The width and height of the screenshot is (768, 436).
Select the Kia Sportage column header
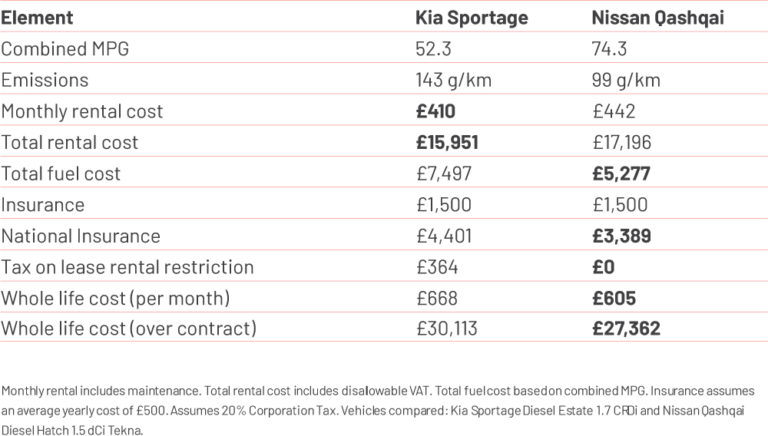(471, 18)
